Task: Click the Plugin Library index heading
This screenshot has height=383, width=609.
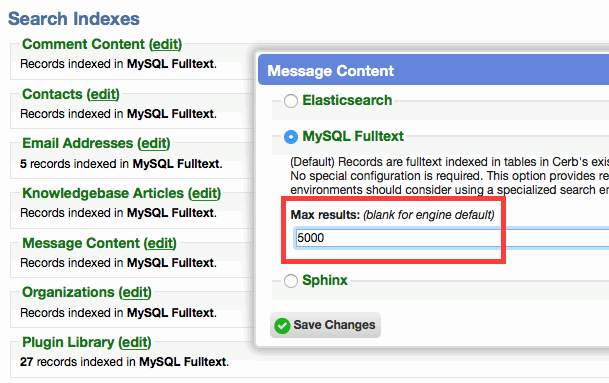Action: tap(68, 342)
